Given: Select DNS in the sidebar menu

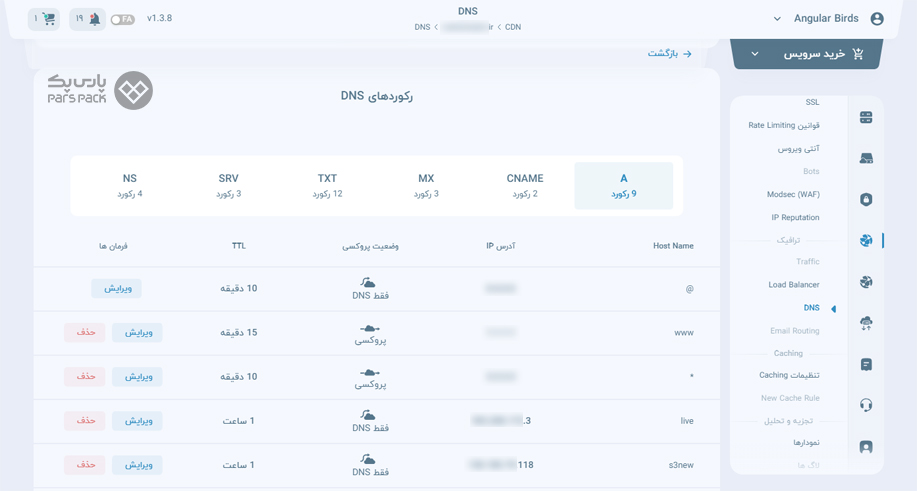Looking at the screenshot, I should [812, 307].
